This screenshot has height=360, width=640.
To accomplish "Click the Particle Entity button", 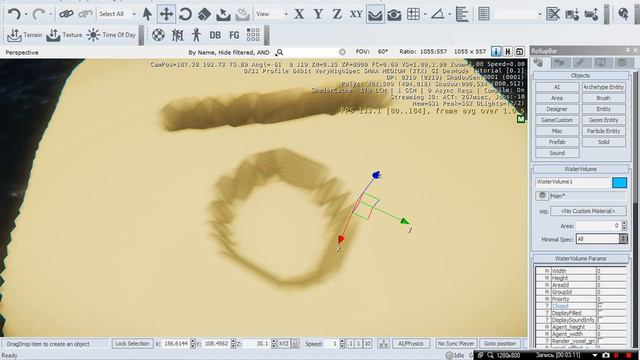I will point(603,131).
